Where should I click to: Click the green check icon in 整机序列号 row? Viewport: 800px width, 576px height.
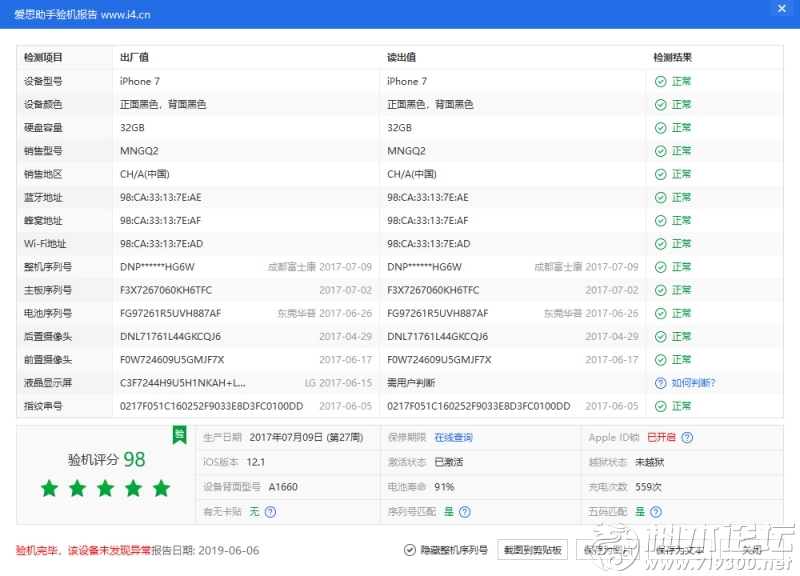pos(660,267)
